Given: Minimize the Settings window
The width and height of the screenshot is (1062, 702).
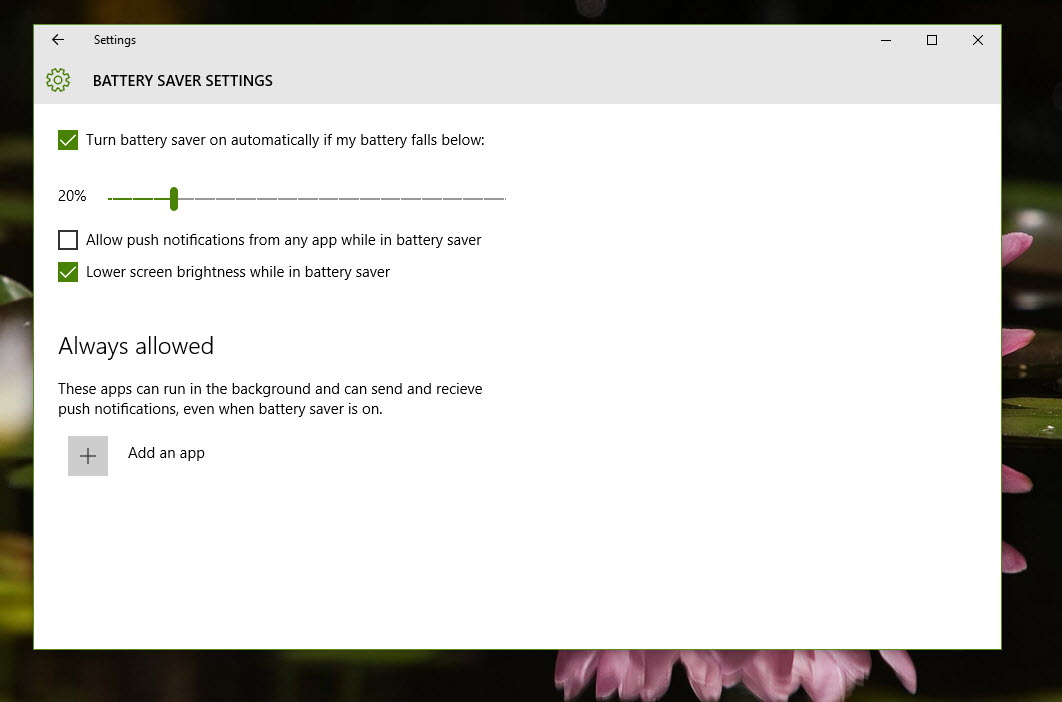Looking at the screenshot, I should [x=886, y=40].
